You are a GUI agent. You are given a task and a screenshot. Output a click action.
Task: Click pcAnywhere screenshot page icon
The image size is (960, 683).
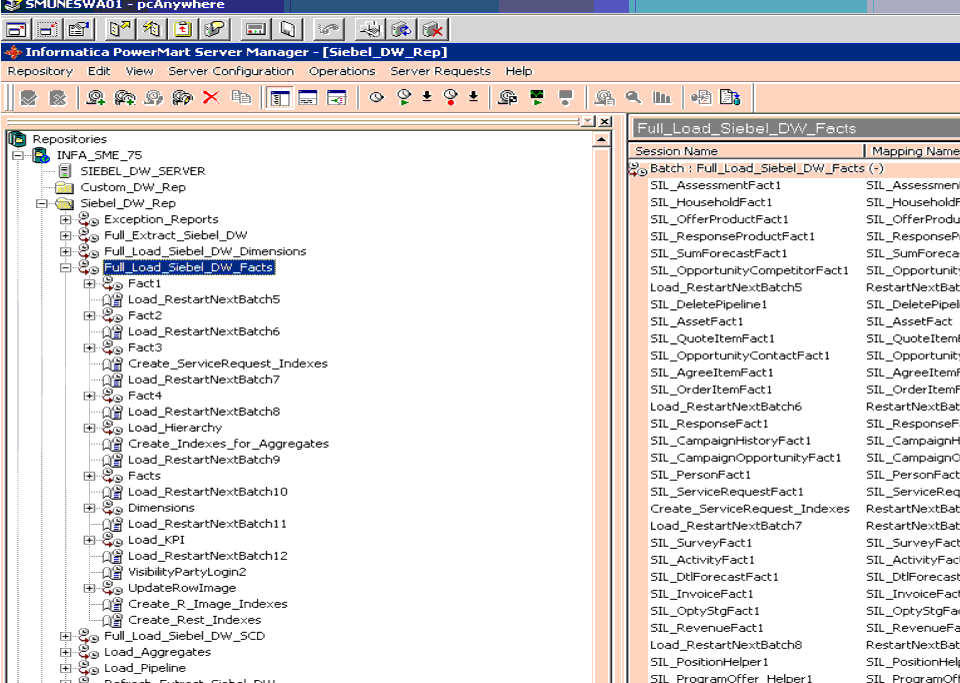point(287,29)
